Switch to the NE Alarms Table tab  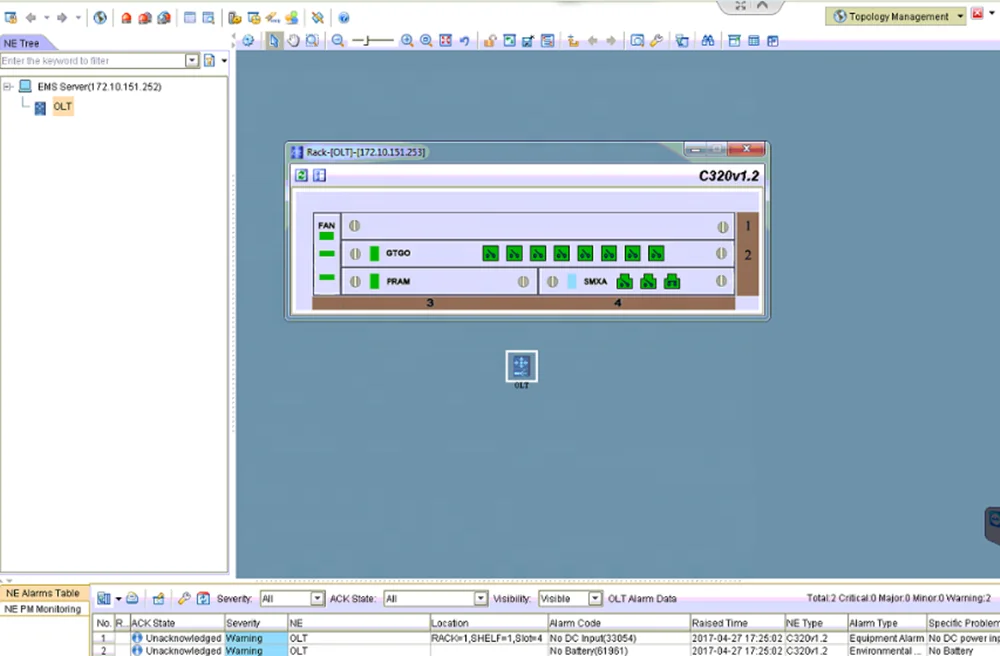pos(43,593)
